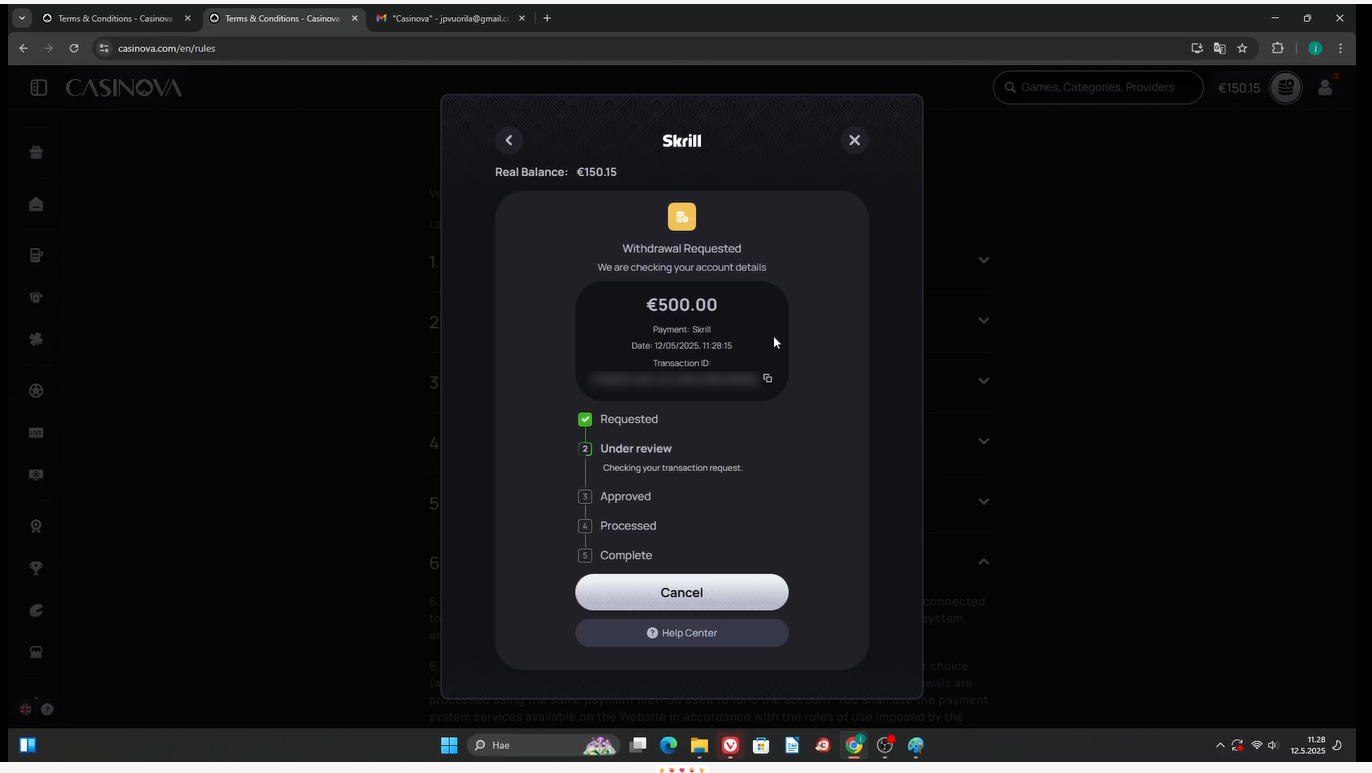Expand terms section 1
The width and height of the screenshot is (1372, 773).
(984, 260)
